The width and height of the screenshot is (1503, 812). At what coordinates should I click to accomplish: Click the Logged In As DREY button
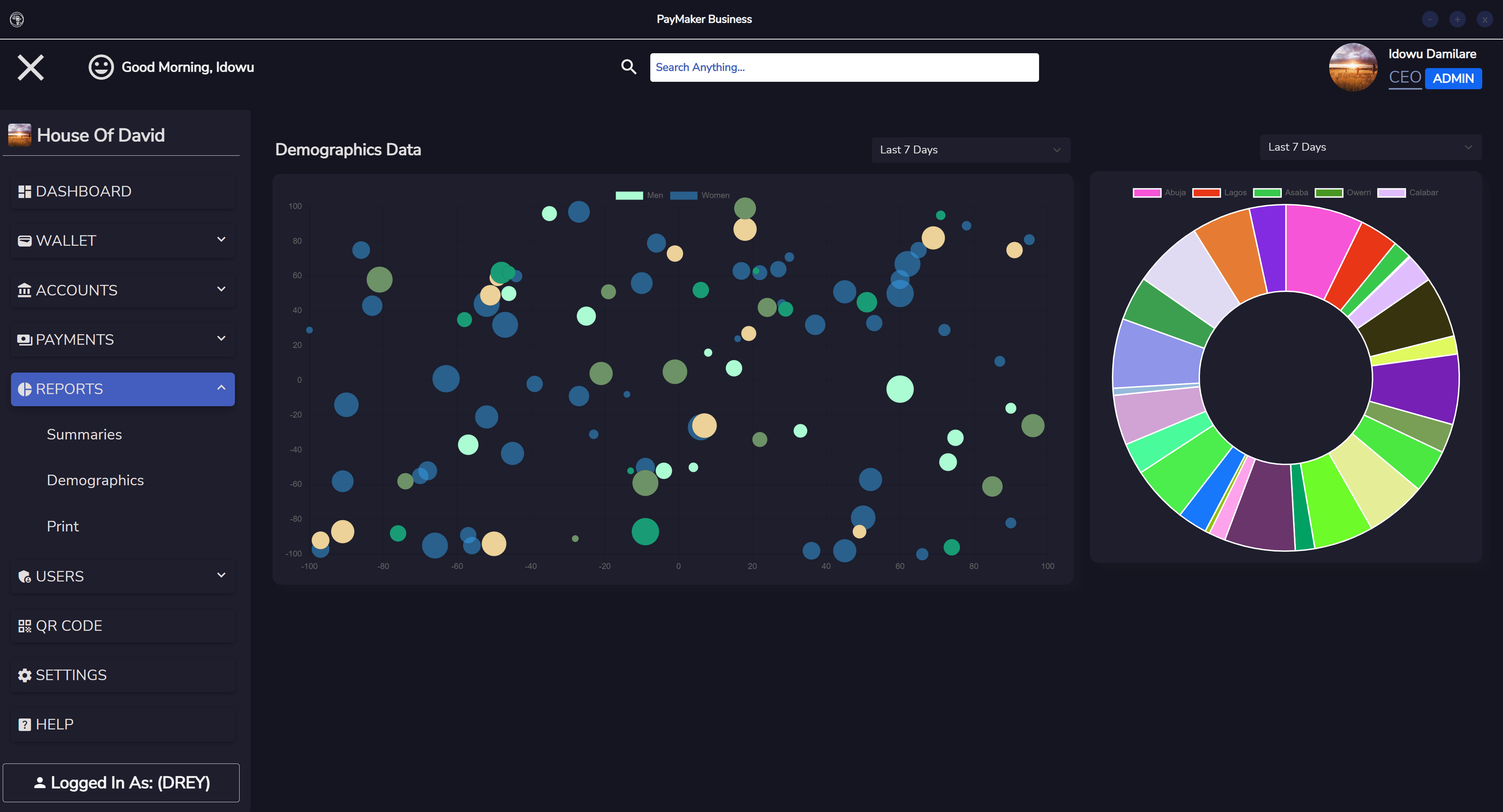coord(121,783)
